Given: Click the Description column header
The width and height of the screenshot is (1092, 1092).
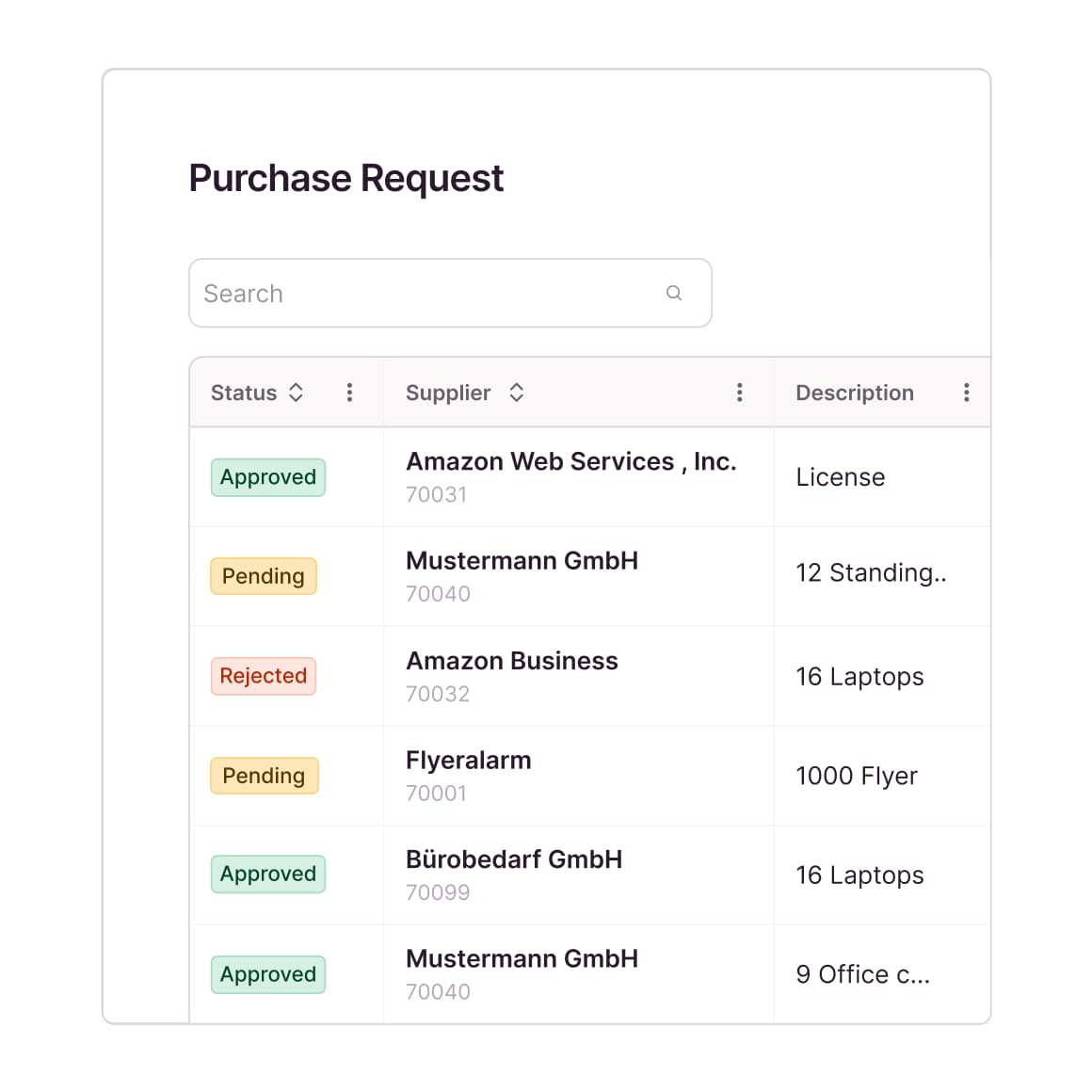Looking at the screenshot, I should click(854, 393).
